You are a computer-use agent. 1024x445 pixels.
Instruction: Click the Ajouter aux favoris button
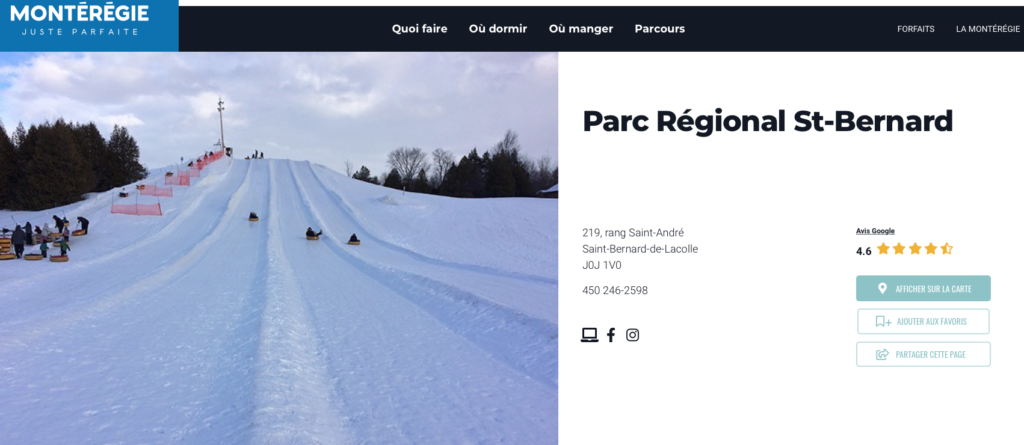(923, 321)
